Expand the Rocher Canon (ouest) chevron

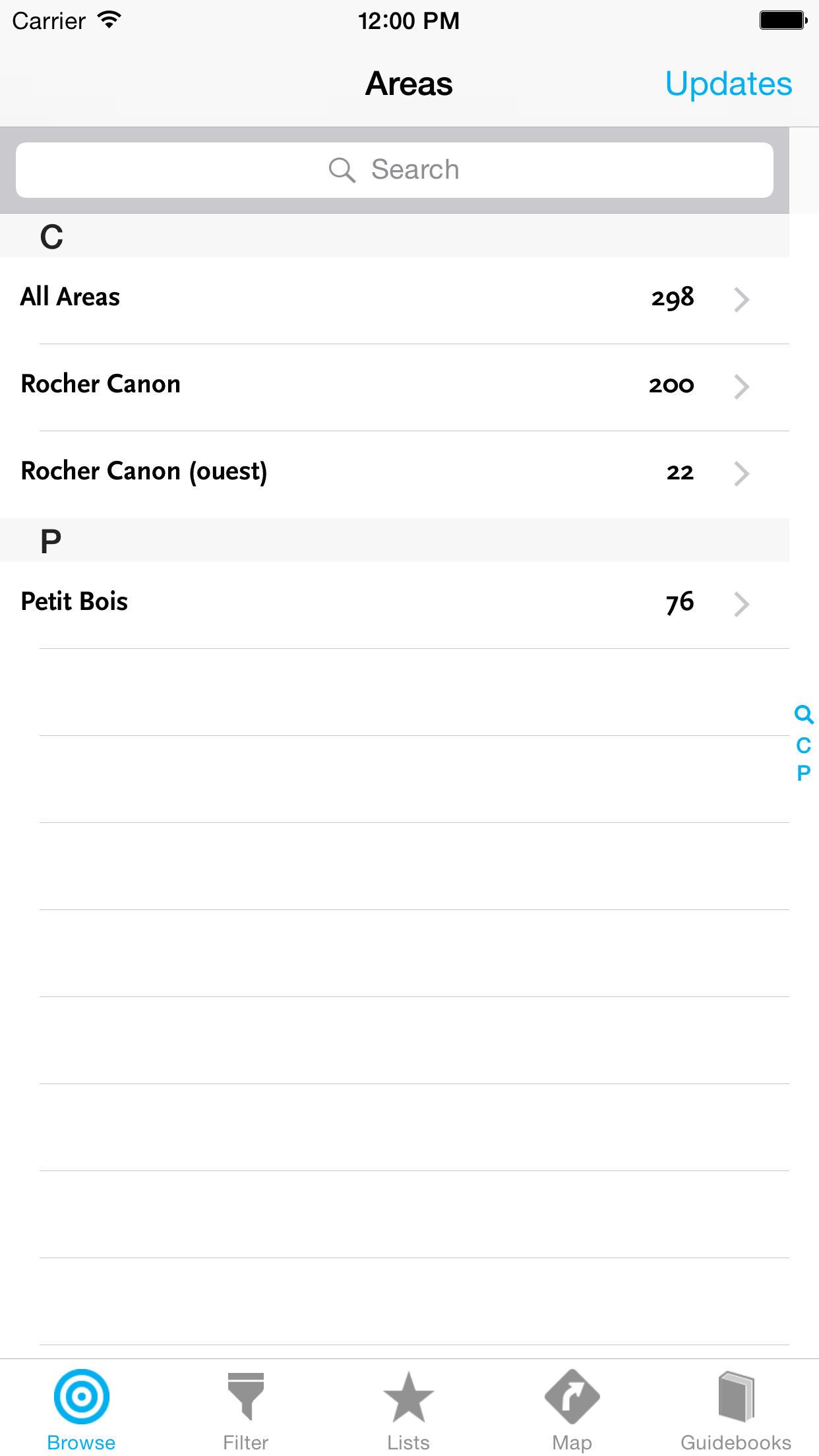[x=742, y=473]
